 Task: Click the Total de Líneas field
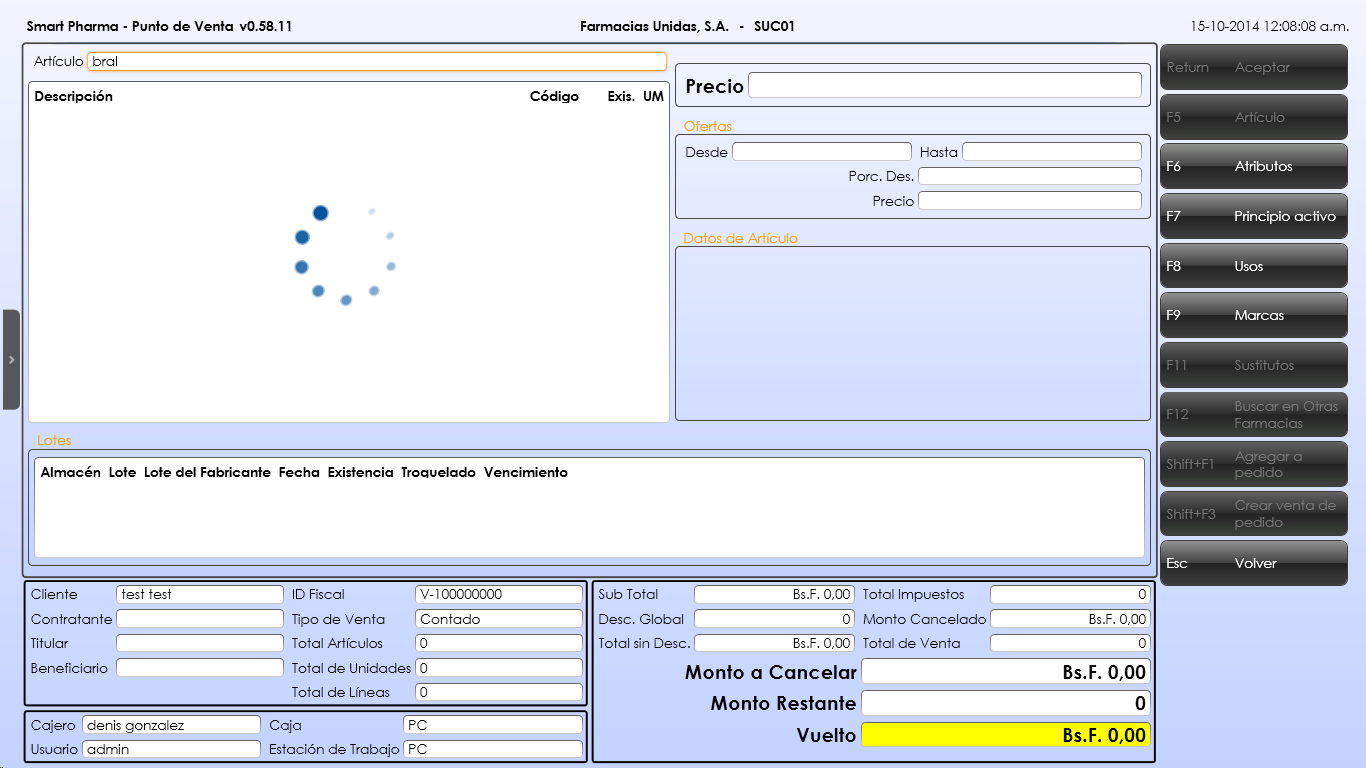499,692
